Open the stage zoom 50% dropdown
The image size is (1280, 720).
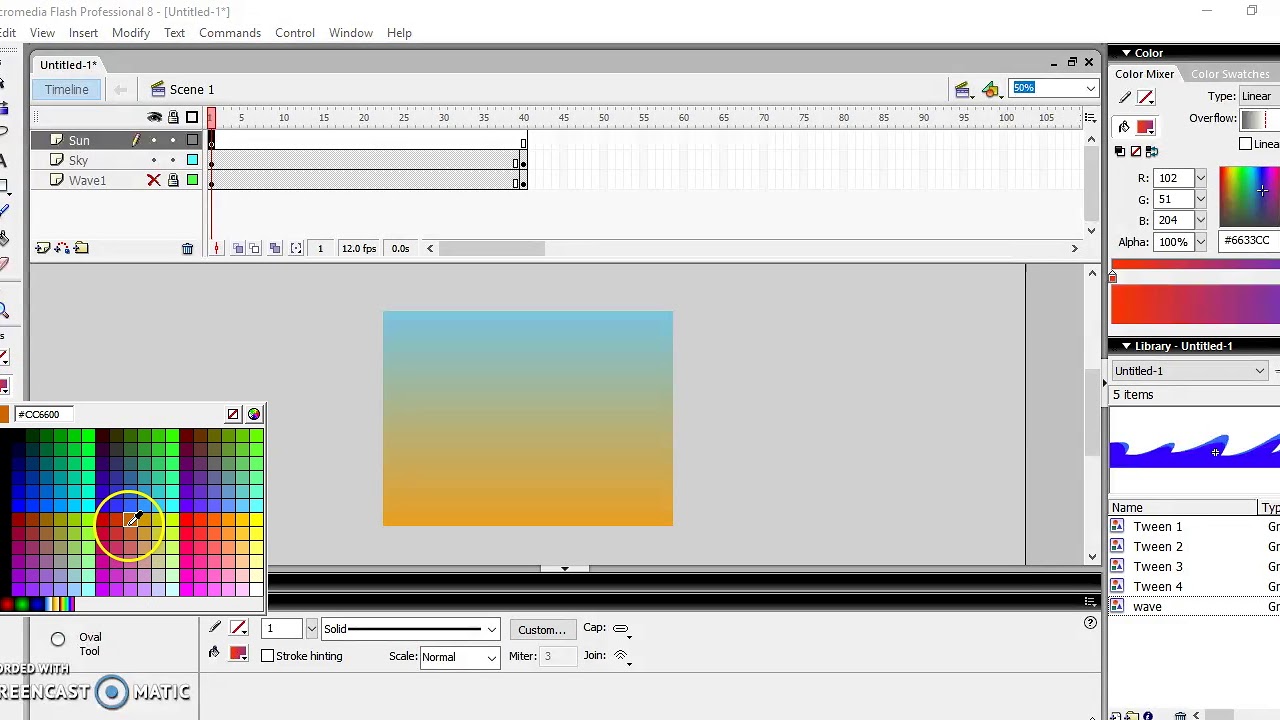[x=1090, y=88]
